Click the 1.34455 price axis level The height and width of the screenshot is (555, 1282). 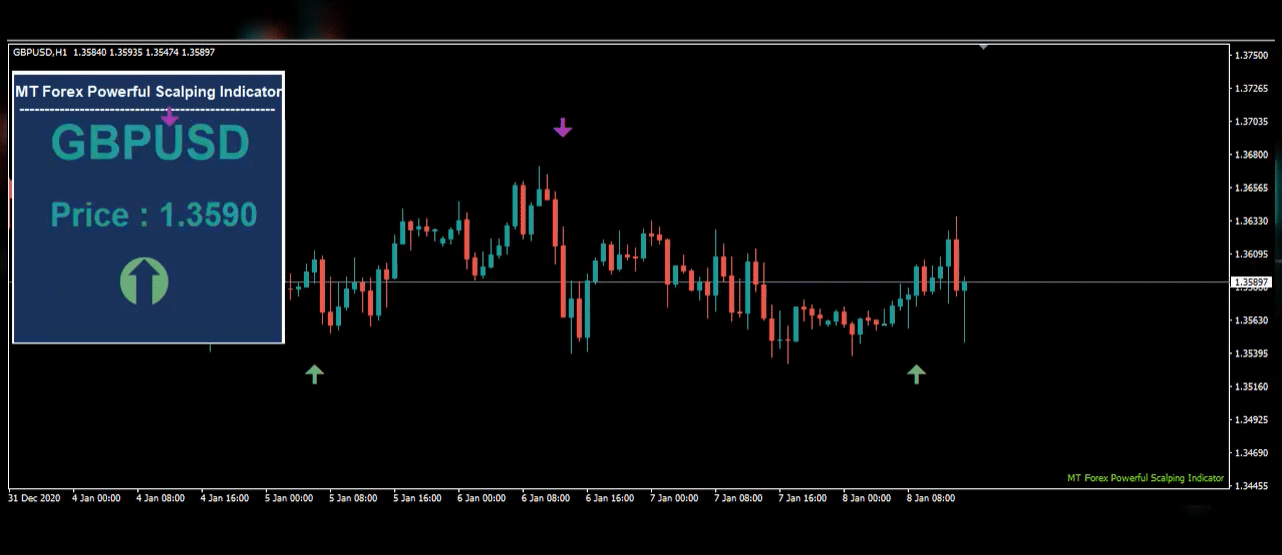[1252, 486]
